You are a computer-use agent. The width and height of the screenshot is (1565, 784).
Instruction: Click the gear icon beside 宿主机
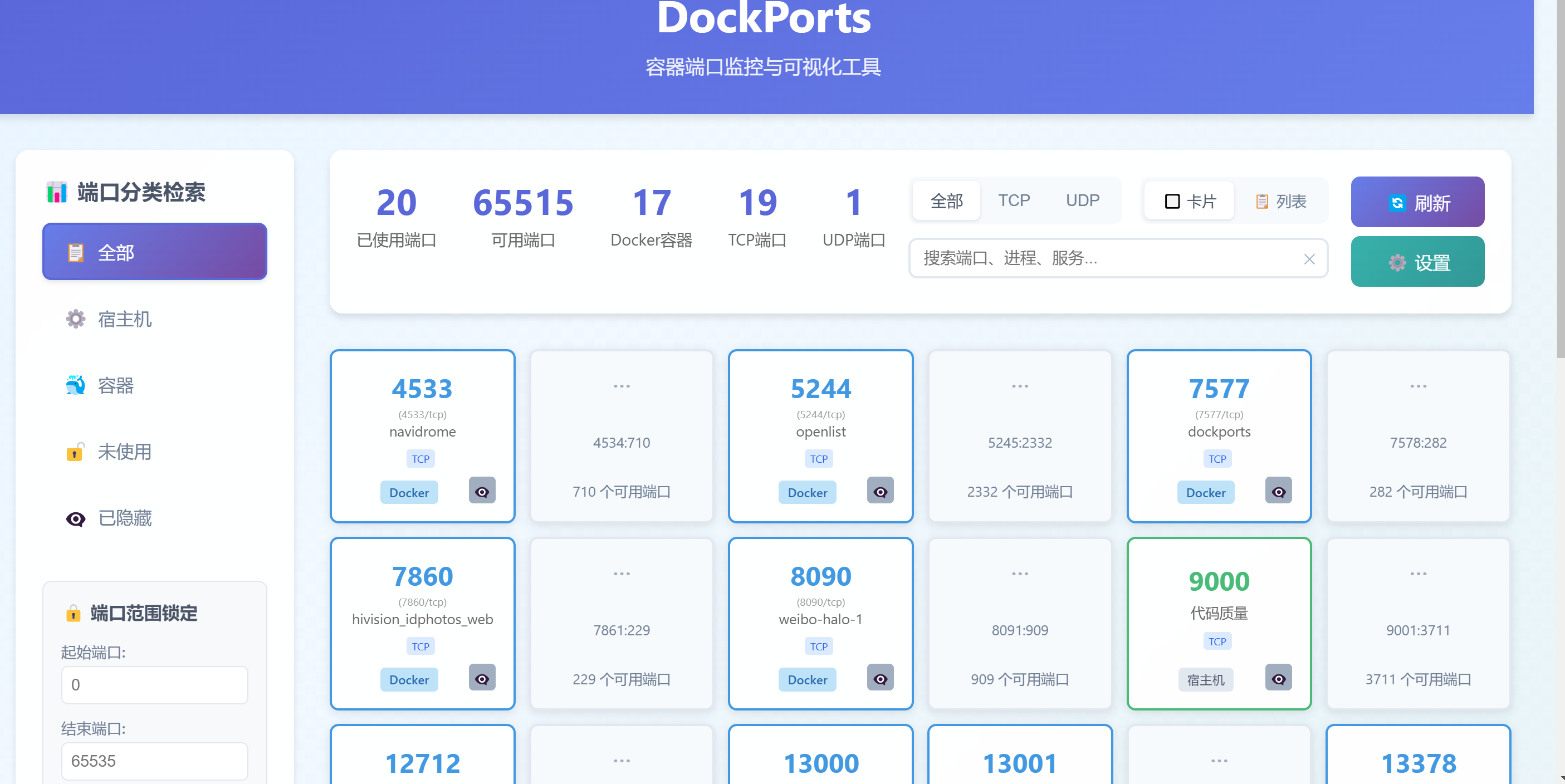(x=75, y=318)
